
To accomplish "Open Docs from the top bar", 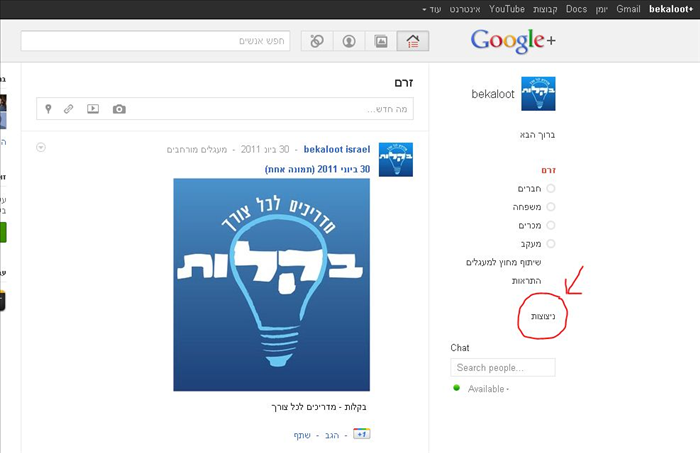I will pos(576,9).
